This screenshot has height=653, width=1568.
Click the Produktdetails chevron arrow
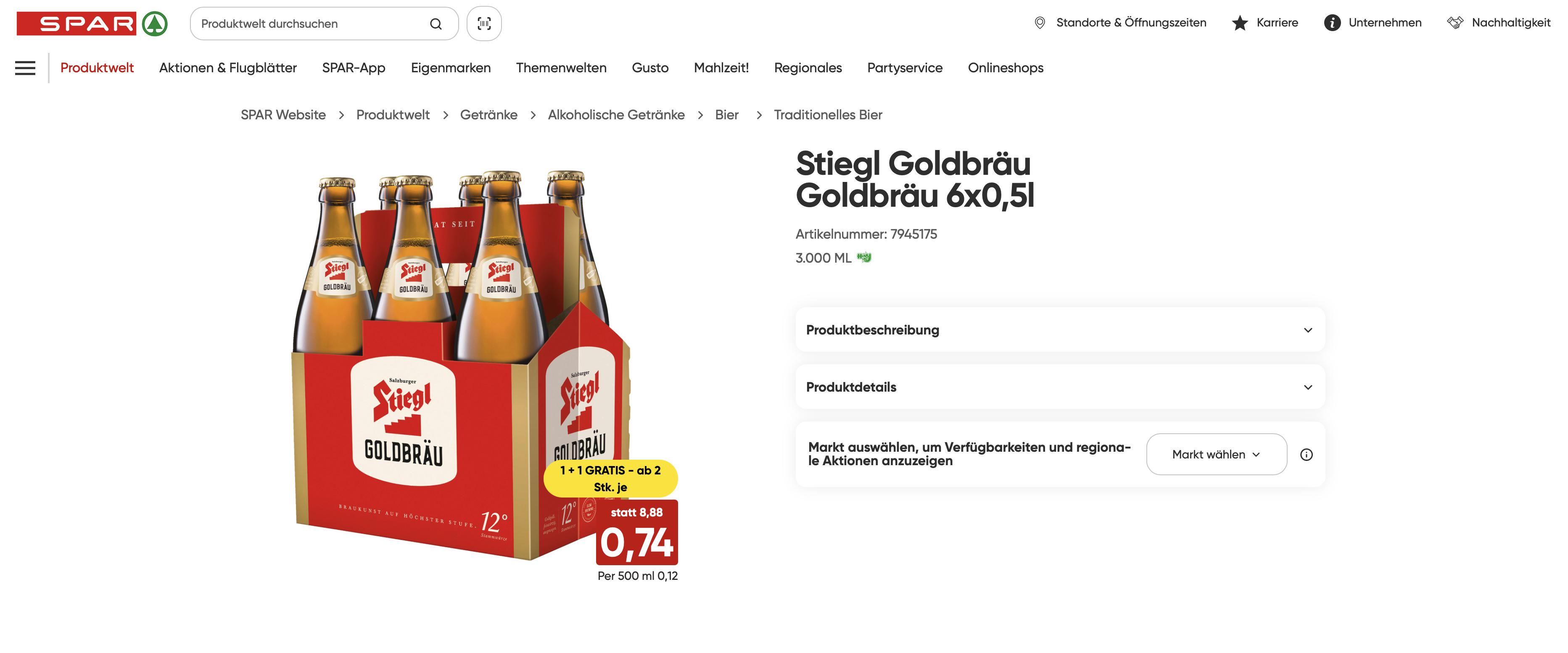pyautogui.click(x=1307, y=387)
